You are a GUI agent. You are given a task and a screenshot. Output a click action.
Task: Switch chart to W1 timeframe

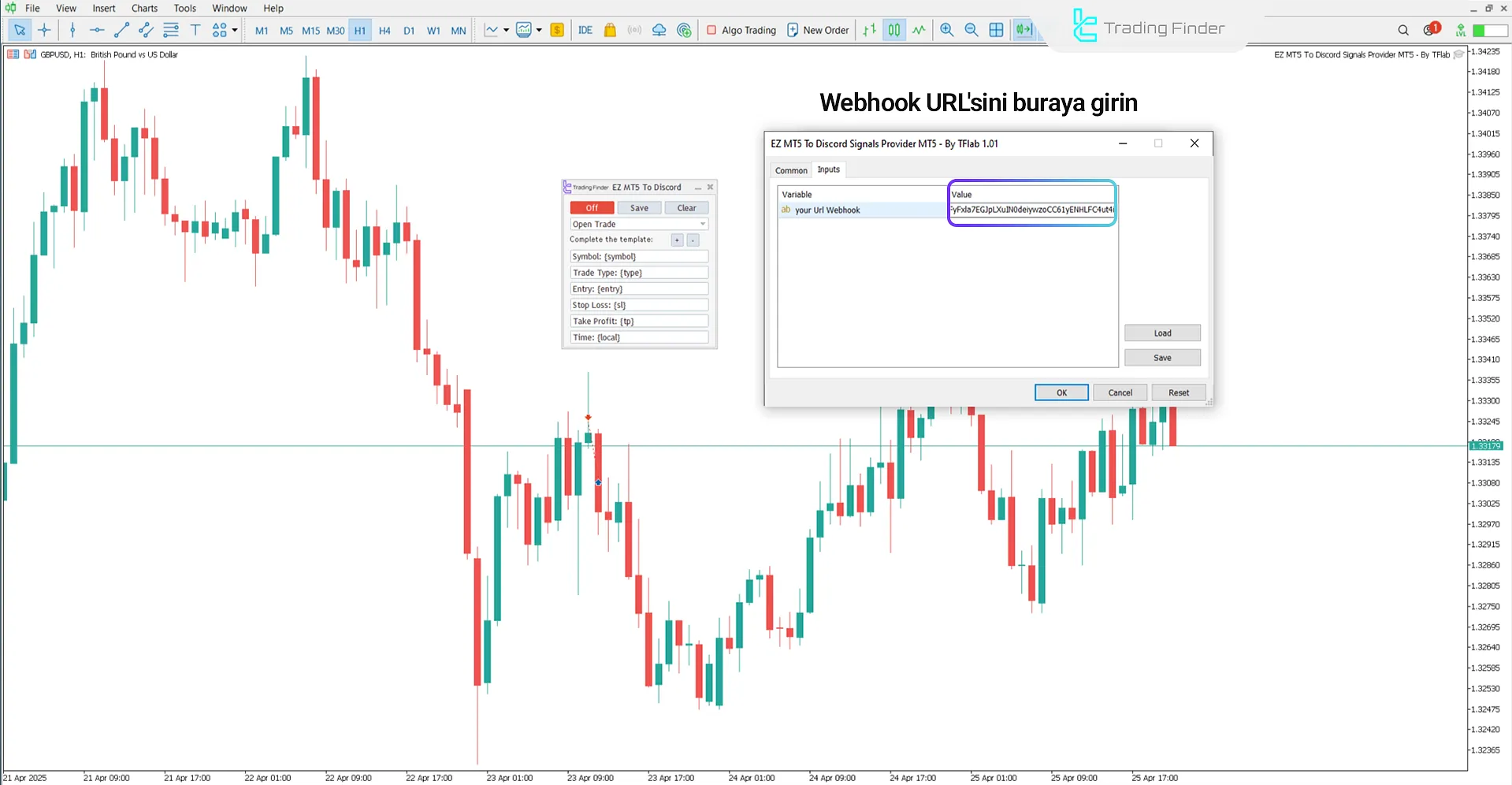tap(433, 31)
